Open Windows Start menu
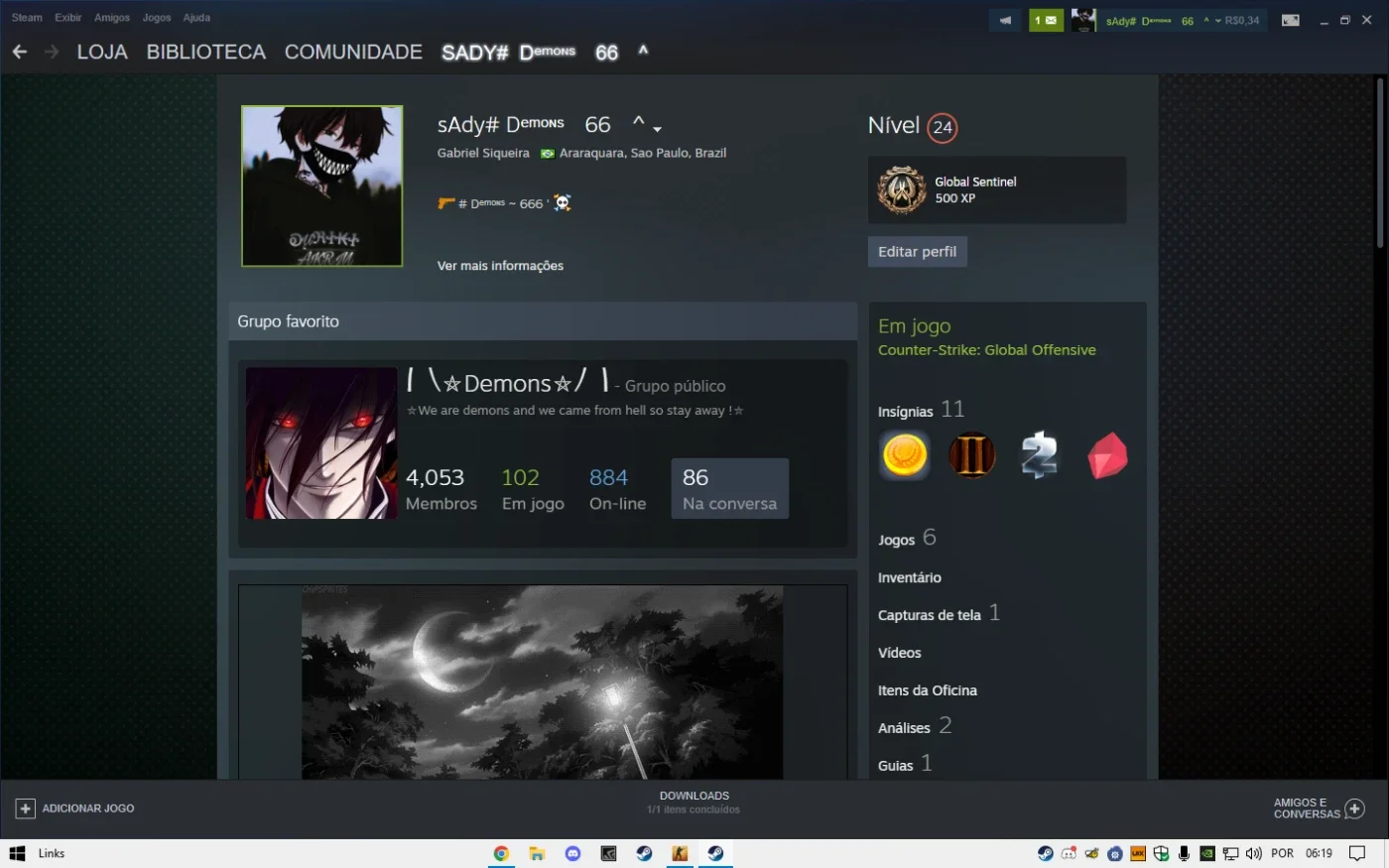The height and width of the screenshot is (868, 1389). [x=17, y=853]
